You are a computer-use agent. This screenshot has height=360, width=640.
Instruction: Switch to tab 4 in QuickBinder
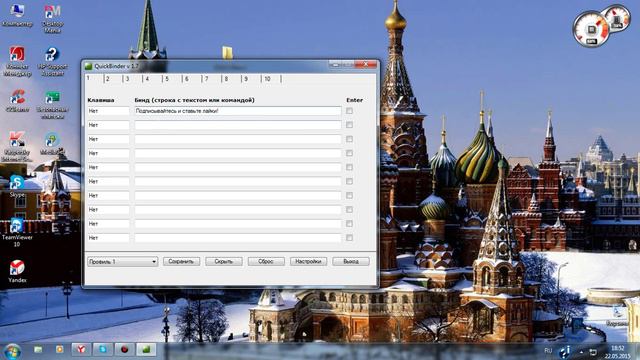[x=153, y=79]
